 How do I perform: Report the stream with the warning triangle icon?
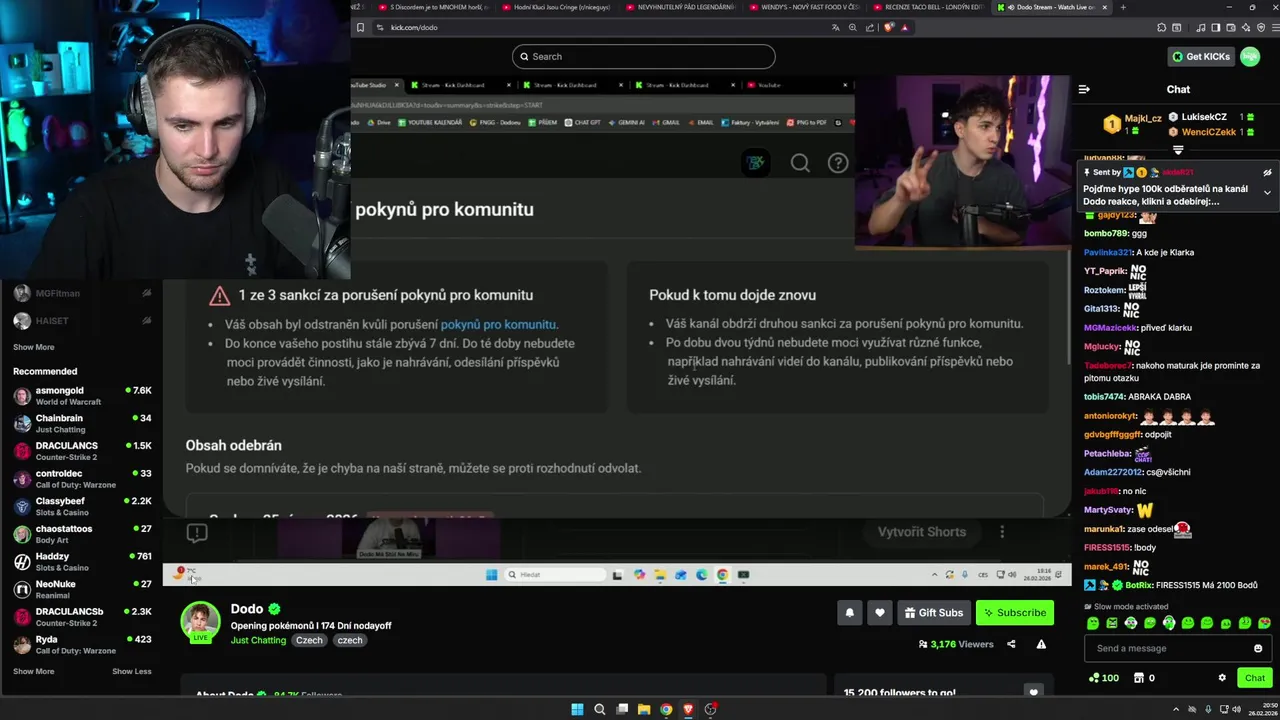pyautogui.click(x=1041, y=644)
